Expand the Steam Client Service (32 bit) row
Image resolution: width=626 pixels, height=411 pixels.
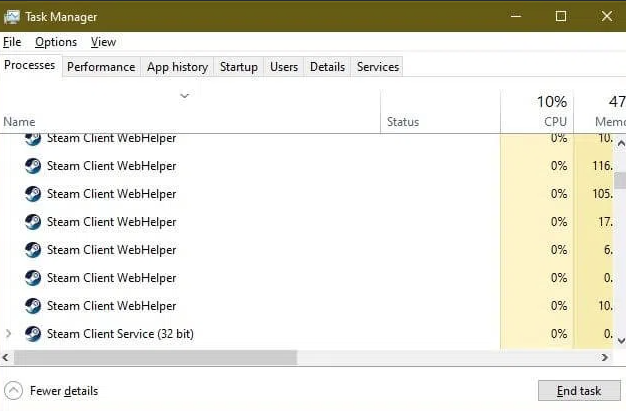pyautogui.click(x=8, y=333)
